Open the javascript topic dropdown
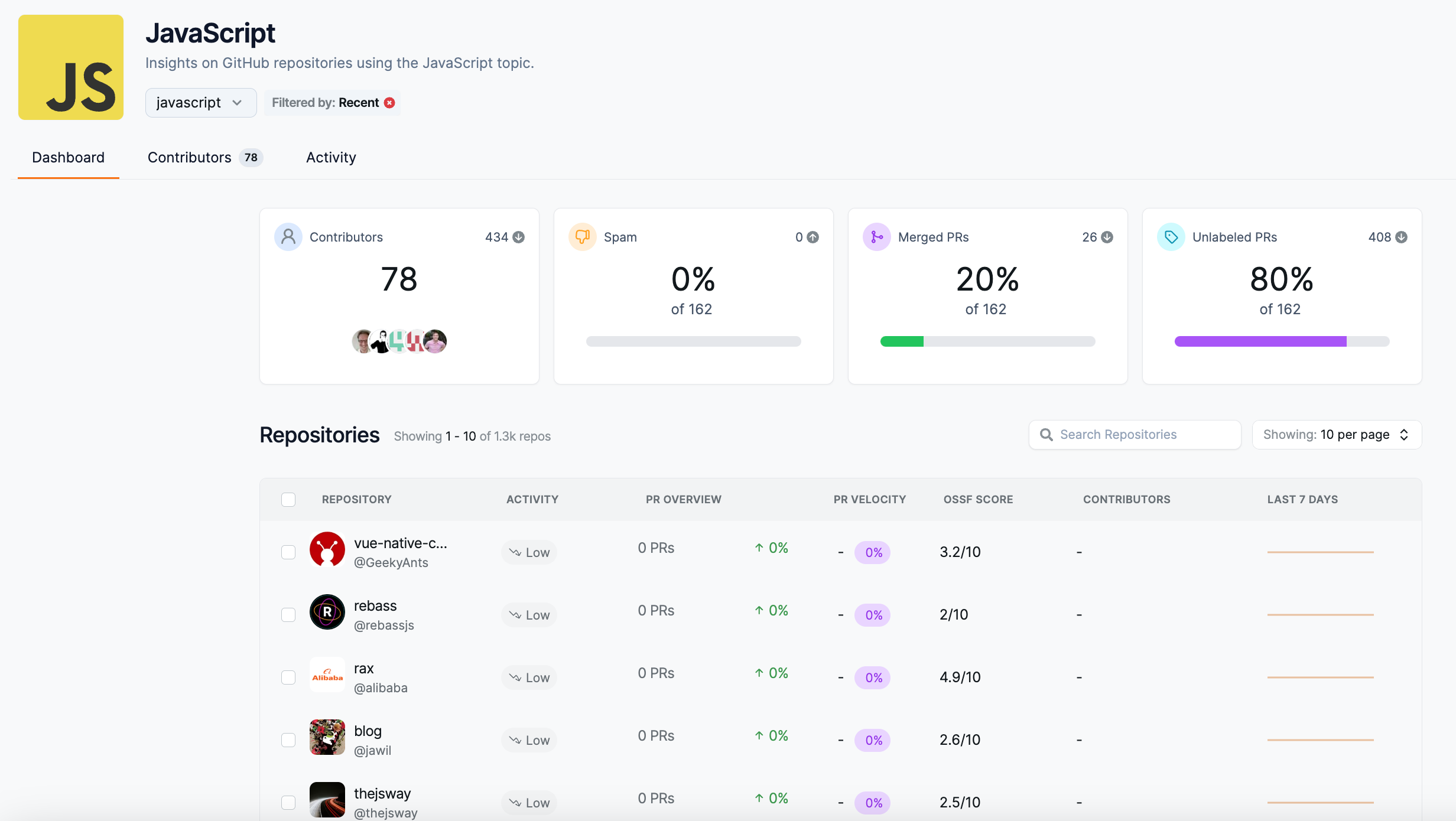 tap(201, 103)
